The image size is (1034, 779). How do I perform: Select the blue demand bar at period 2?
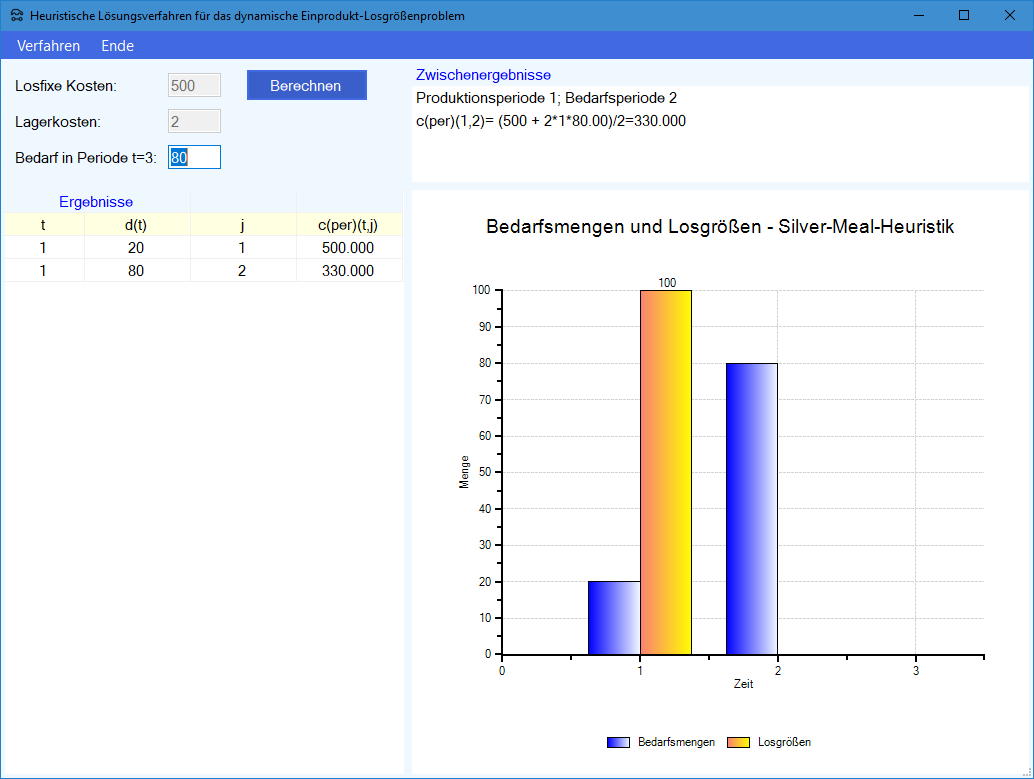tap(751, 508)
